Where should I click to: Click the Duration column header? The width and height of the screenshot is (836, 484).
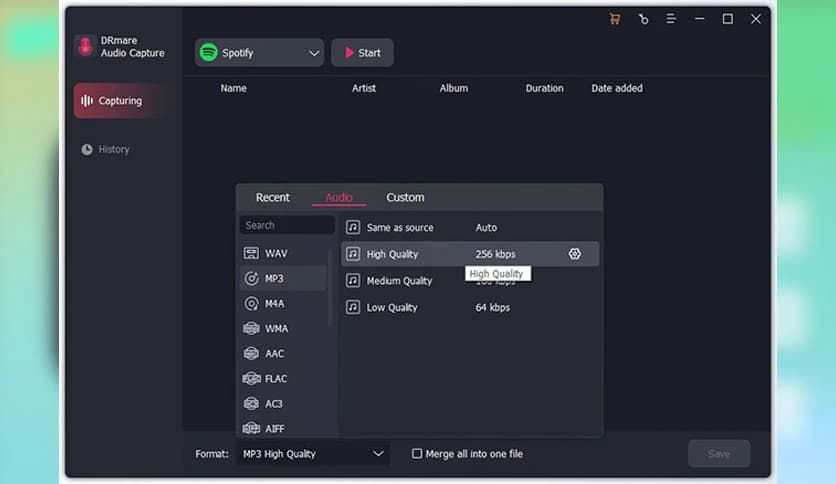[x=544, y=88]
